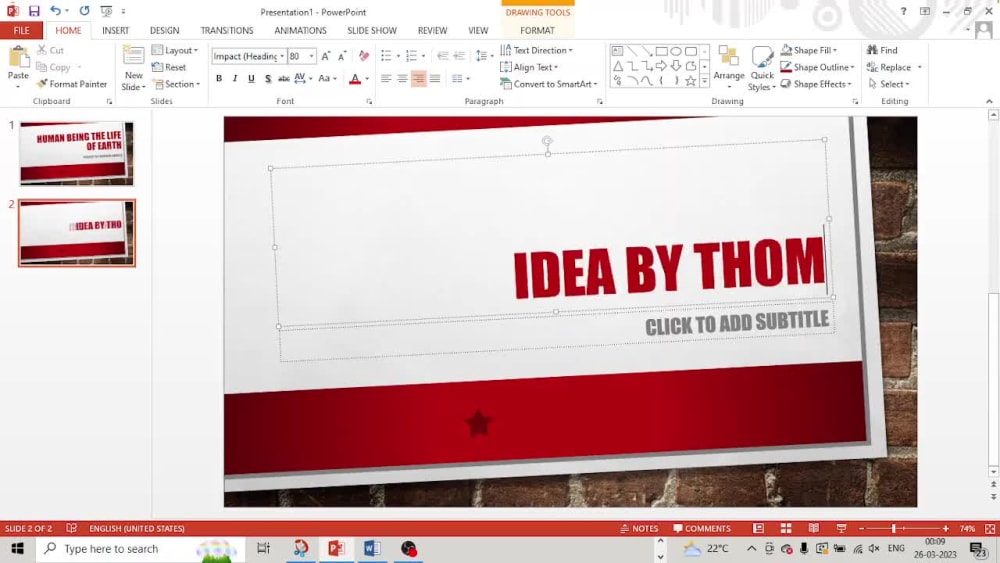Apply numbered list icon
The height and width of the screenshot is (563, 1000).
click(411, 56)
